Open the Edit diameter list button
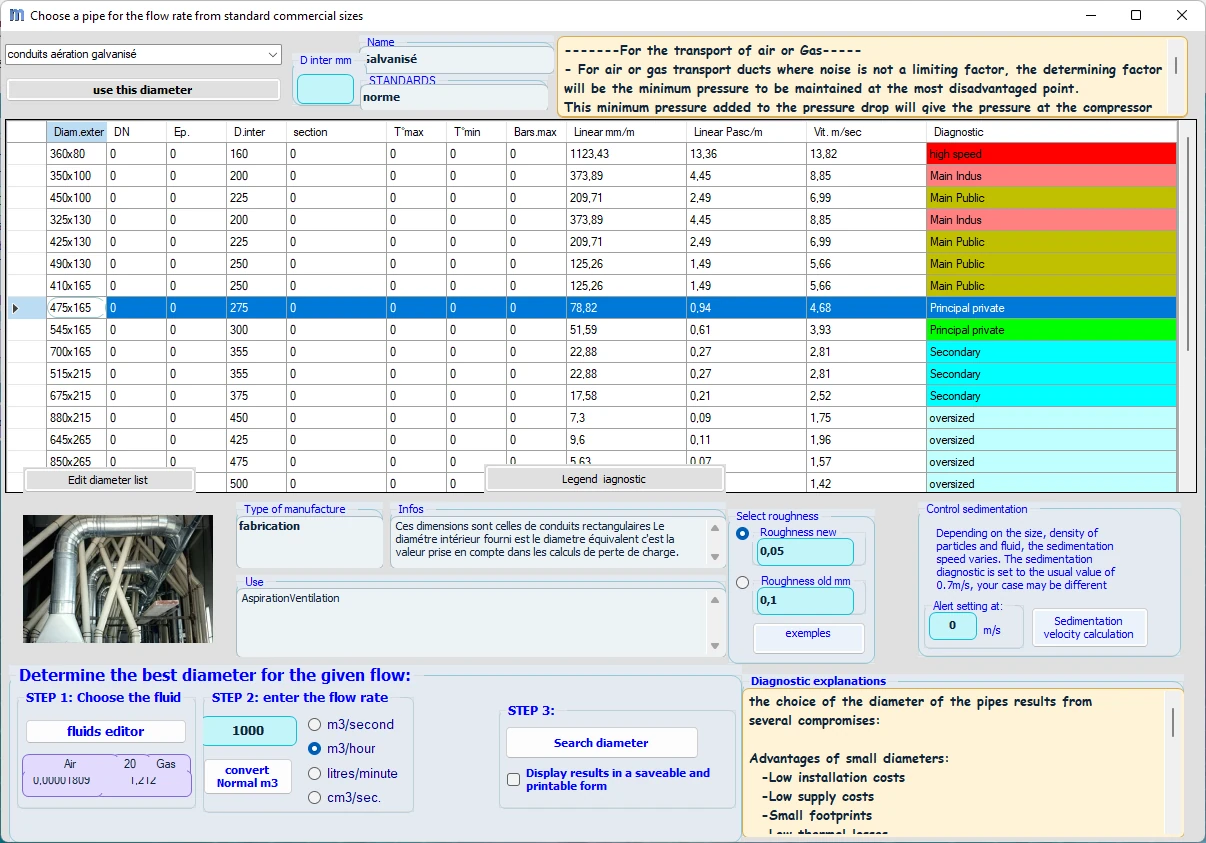Viewport: 1206px width, 843px height. click(108, 480)
